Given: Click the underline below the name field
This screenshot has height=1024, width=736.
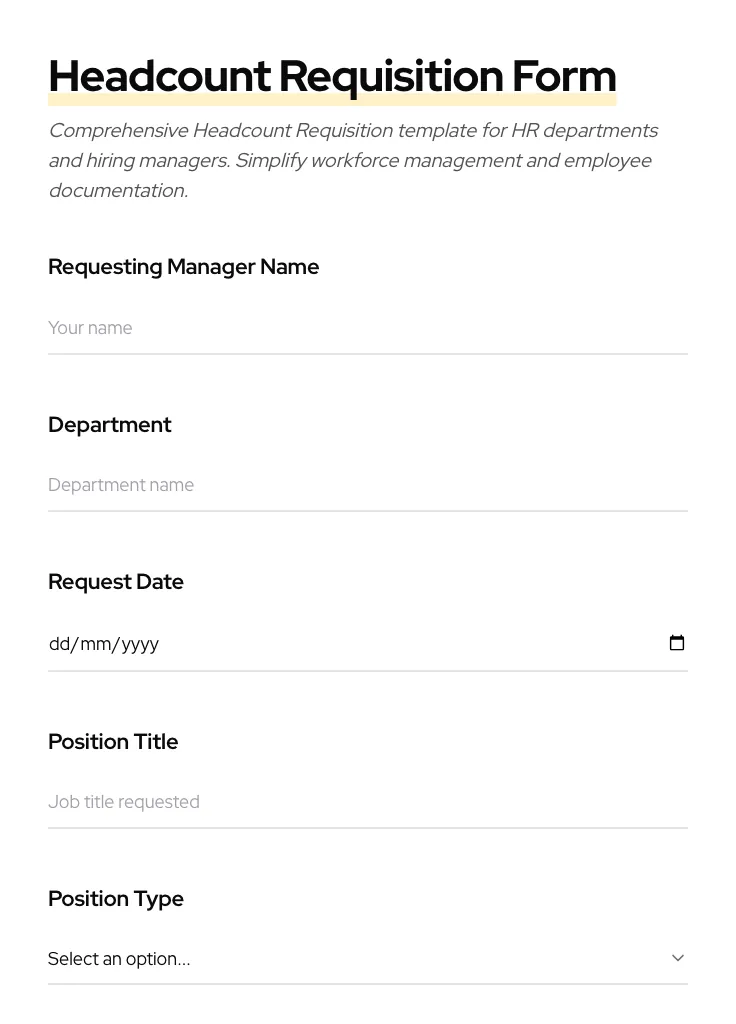Looking at the screenshot, I should (x=368, y=352).
